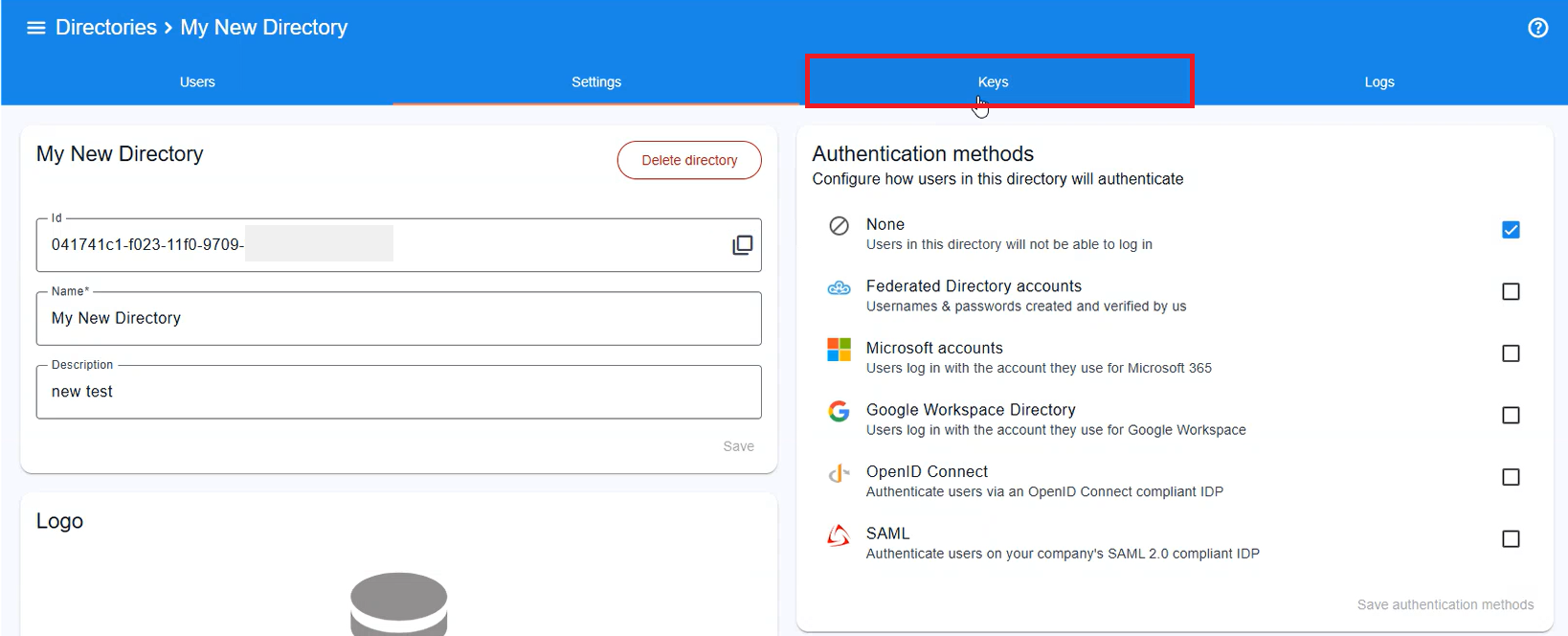Copy the directory Id with copy icon

point(742,245)
